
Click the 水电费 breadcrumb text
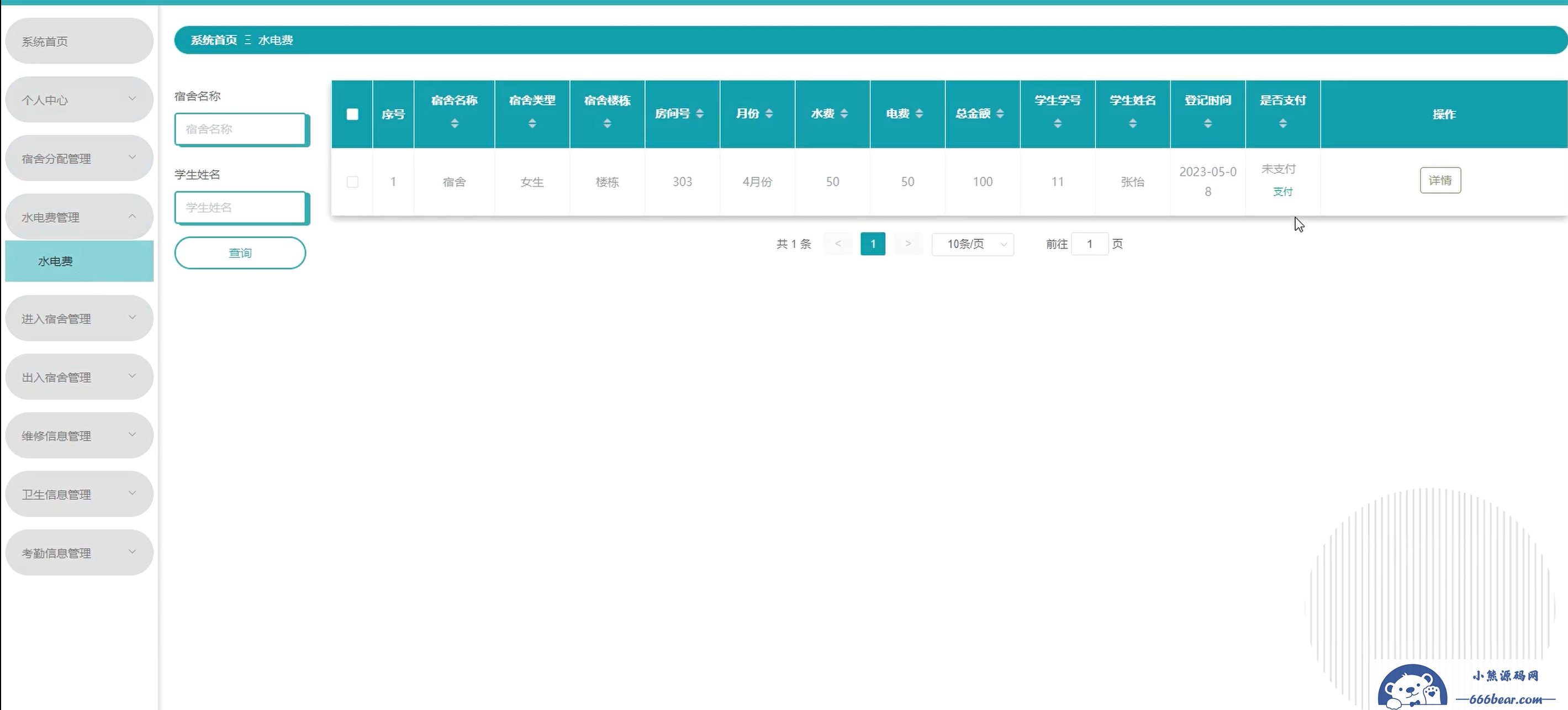pos(275,40)
